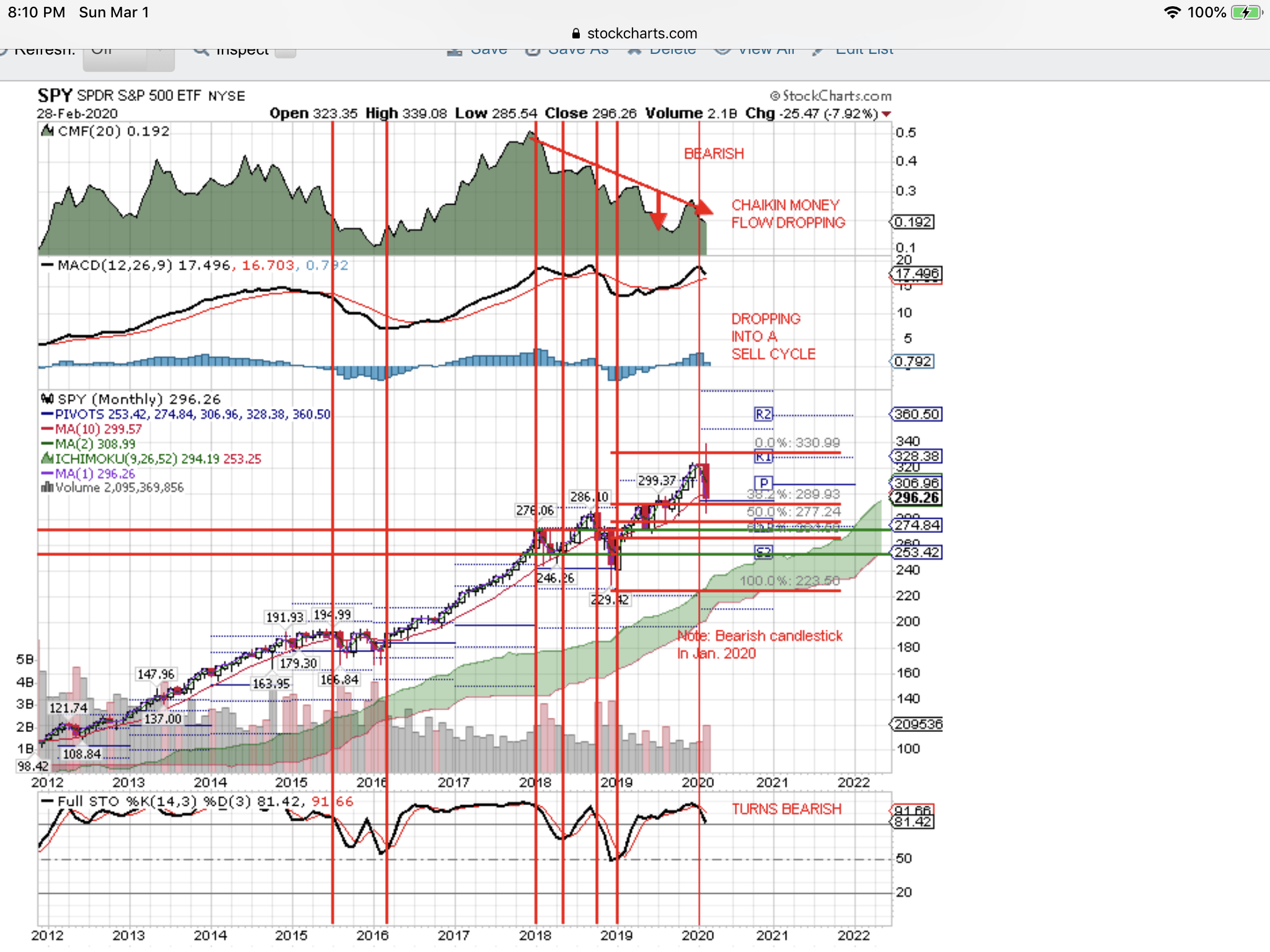Click the bold 296.26 last price tag

(917, 498)
